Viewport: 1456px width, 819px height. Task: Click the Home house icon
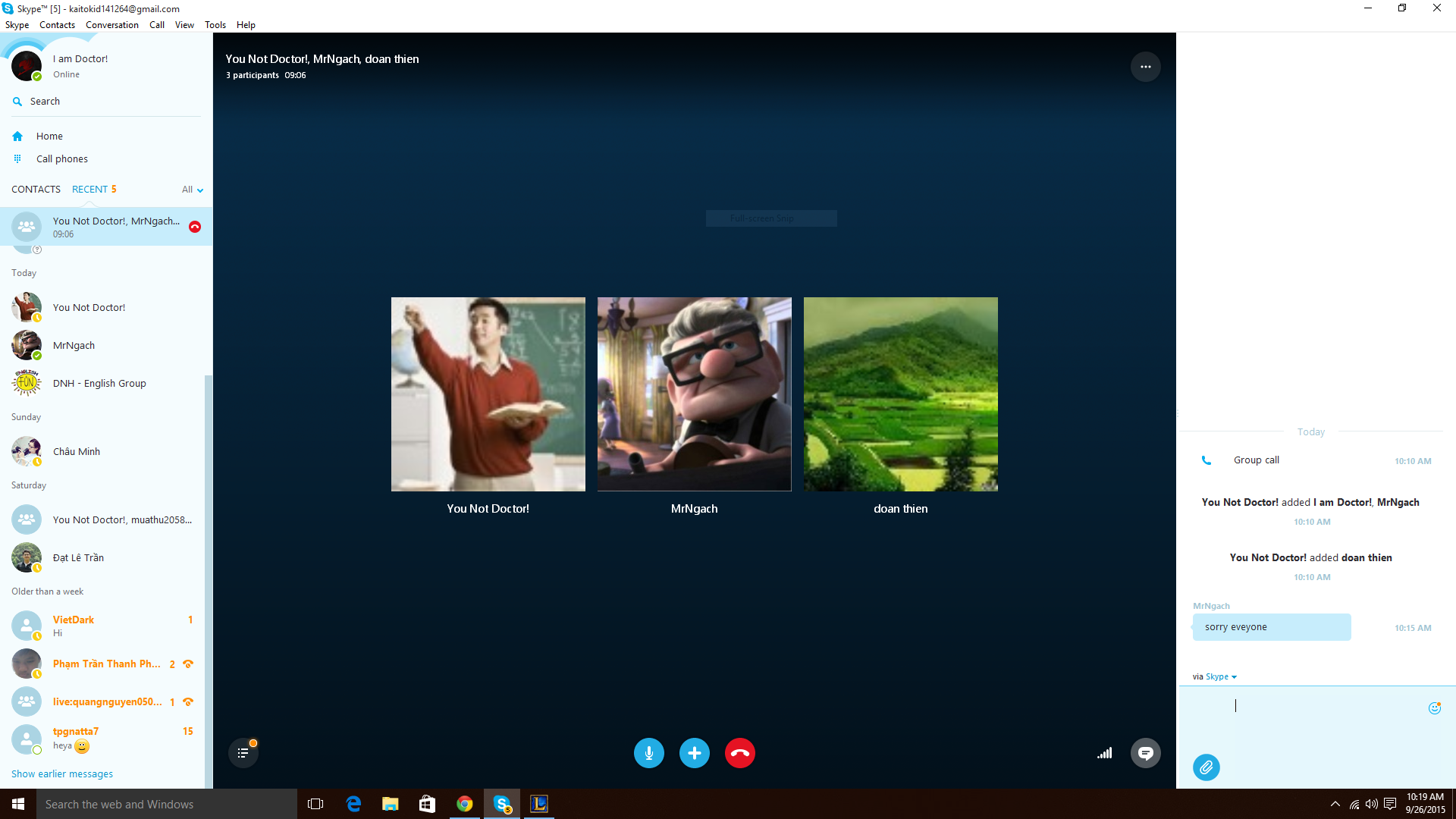point(17,136)
